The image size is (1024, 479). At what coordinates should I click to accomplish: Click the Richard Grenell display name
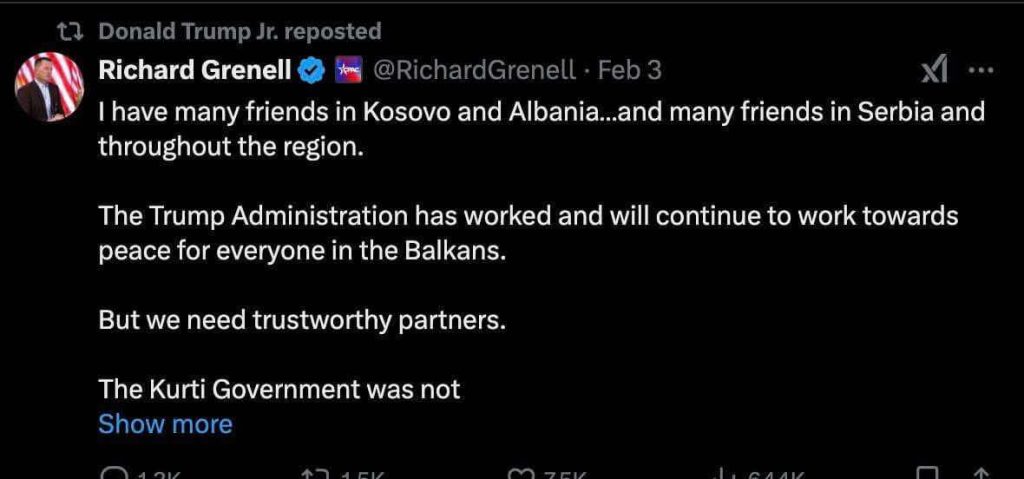[x=195, y=70]
